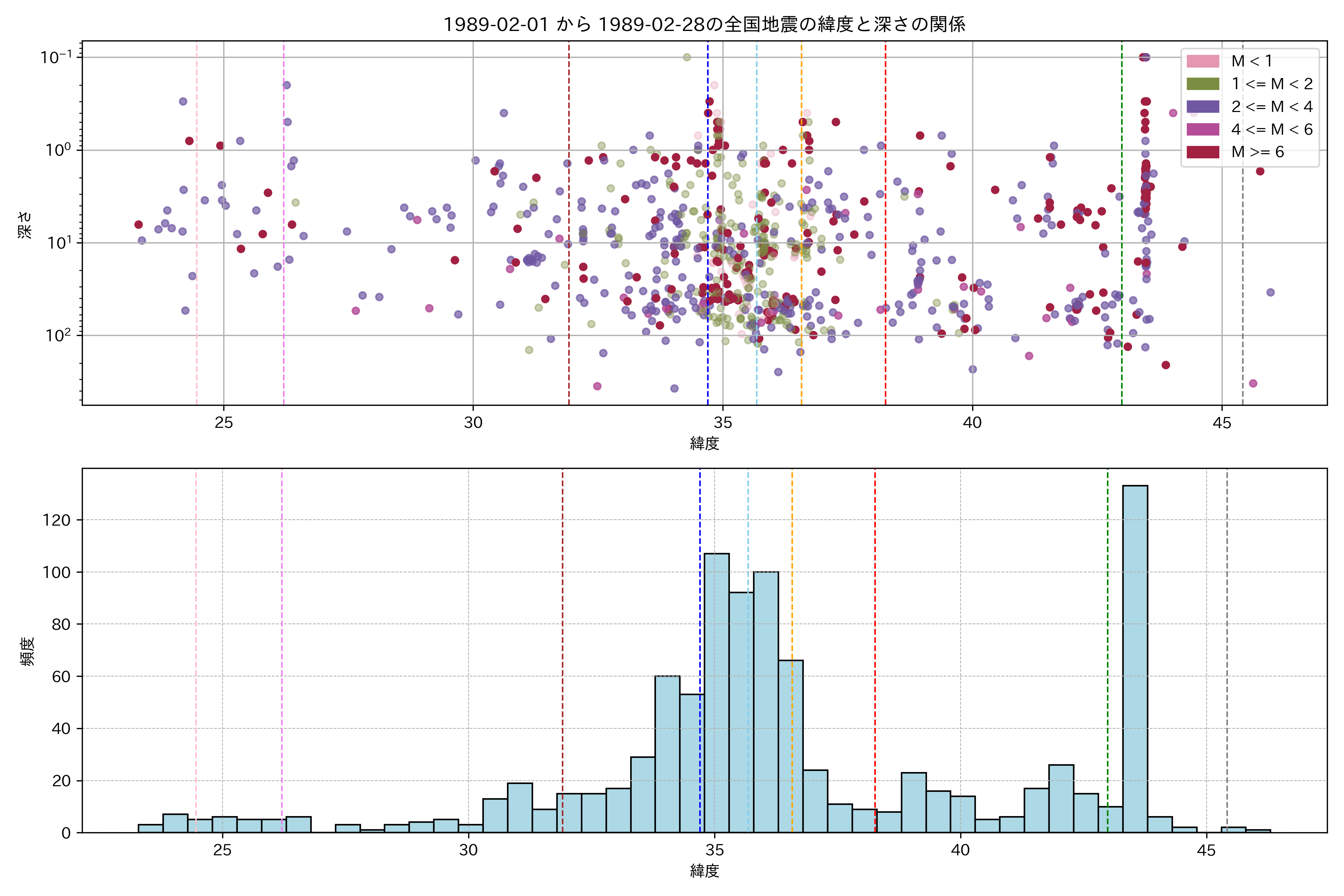Click the M >= 6 legend text

click(1257, 152)
